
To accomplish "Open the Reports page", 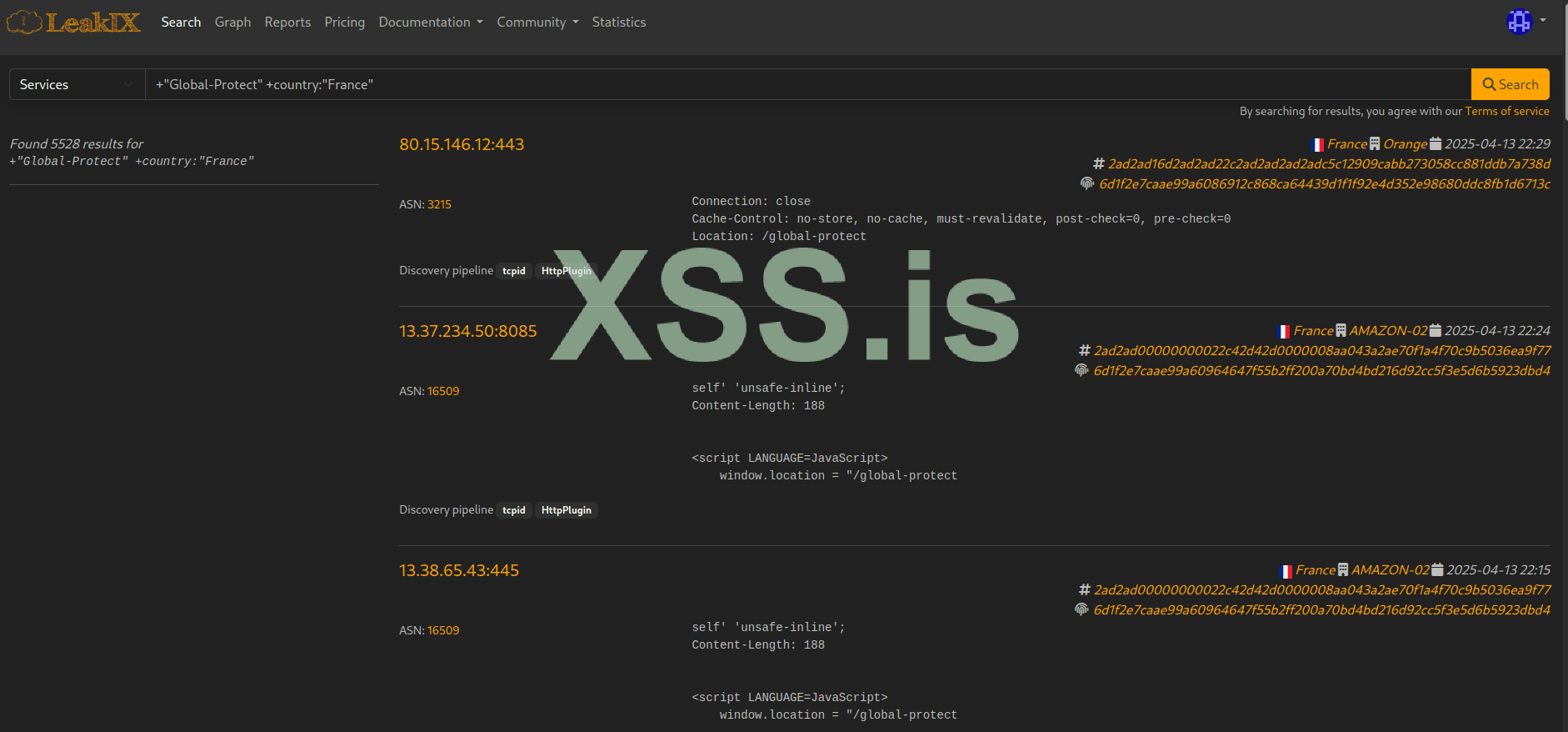I will [x=287, y=22].
